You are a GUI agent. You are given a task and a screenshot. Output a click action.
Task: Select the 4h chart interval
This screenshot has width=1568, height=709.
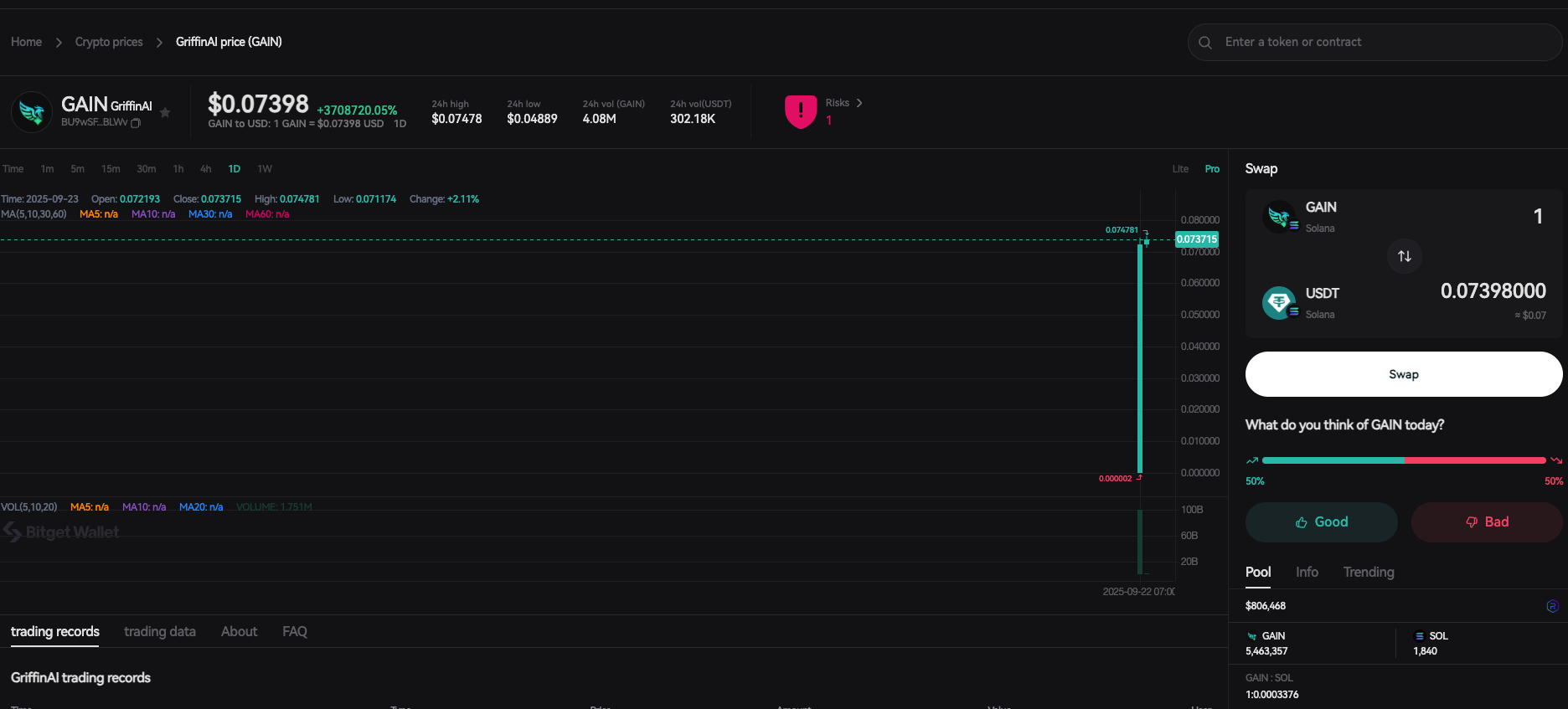tap(205, 169)
